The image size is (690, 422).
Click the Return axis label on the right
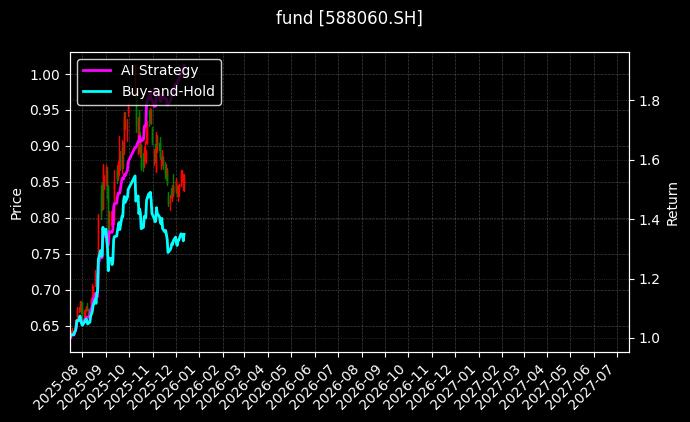[x=672, y=203]
